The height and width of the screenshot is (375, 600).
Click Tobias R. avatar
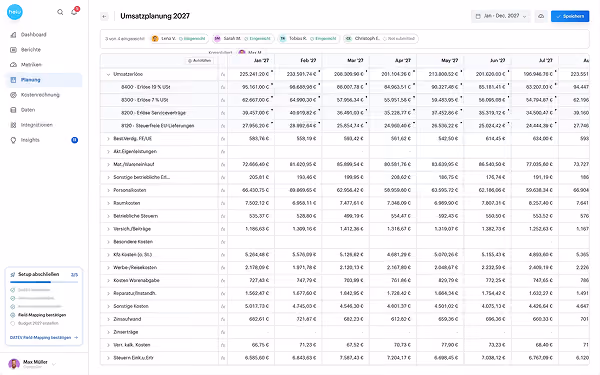pyautogui.click(x=283, y=39)
